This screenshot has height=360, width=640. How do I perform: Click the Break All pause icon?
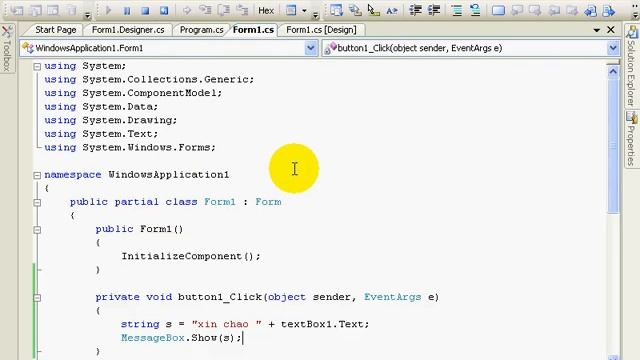coord(127,11)
